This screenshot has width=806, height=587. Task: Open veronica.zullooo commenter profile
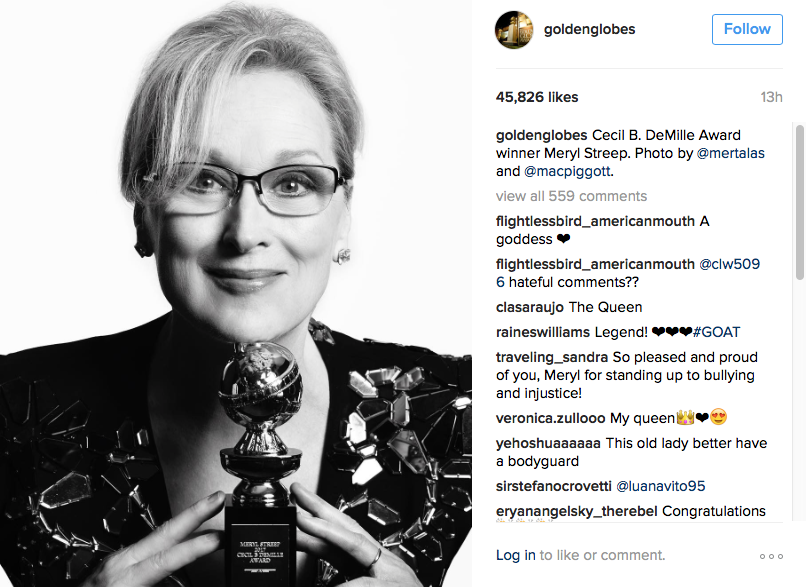click(551, 418)
